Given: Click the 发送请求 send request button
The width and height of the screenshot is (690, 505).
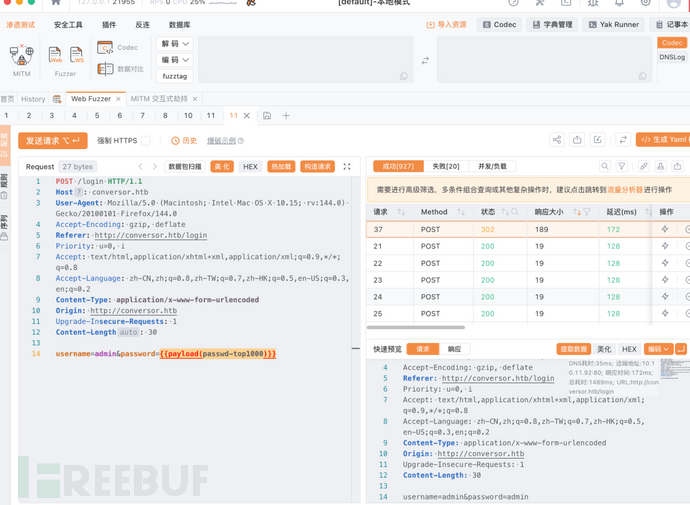Looking at the screenshot, I should click(52, 141).
